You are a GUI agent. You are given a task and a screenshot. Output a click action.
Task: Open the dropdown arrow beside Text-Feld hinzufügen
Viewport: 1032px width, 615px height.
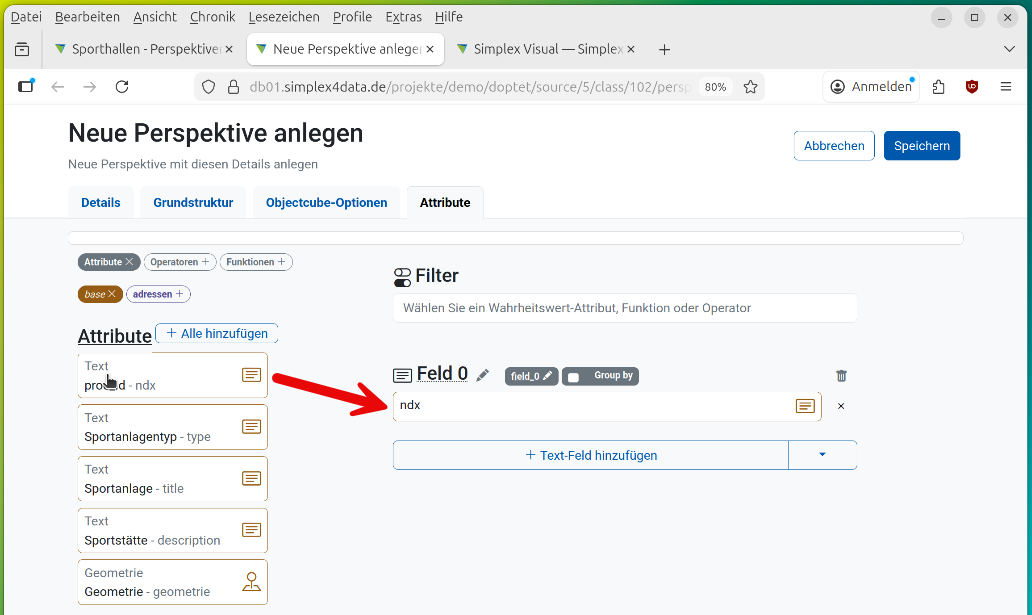pyautogui.click(x=822, y=455)
